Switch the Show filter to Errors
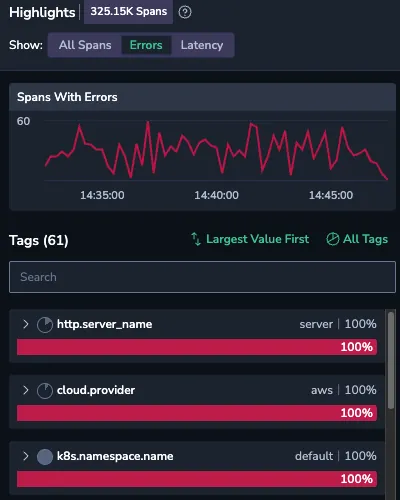The width and height of the screenshot is (400, 500). (146, 45)
